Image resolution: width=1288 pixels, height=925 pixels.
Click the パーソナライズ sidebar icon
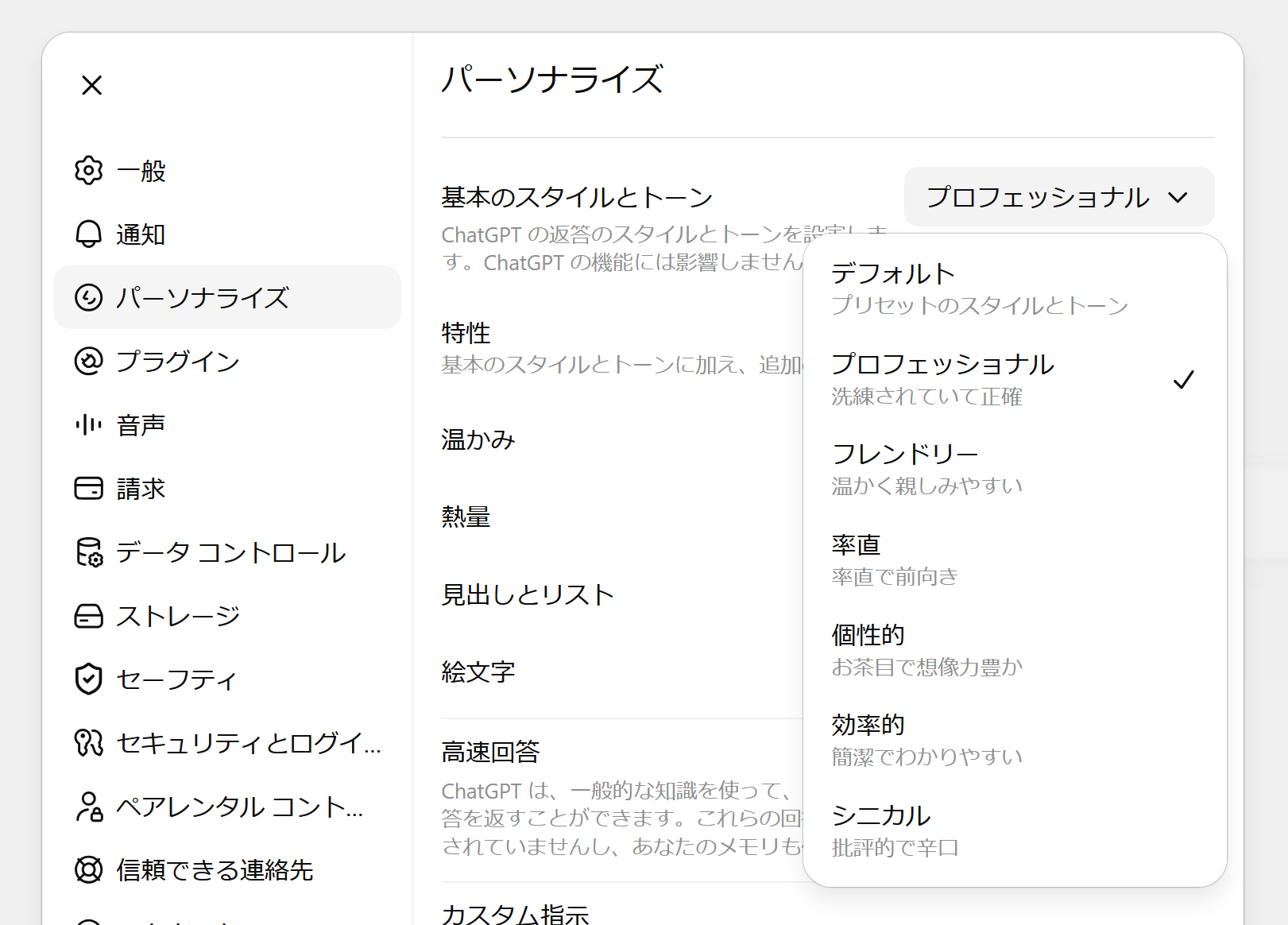pos(89,297)
